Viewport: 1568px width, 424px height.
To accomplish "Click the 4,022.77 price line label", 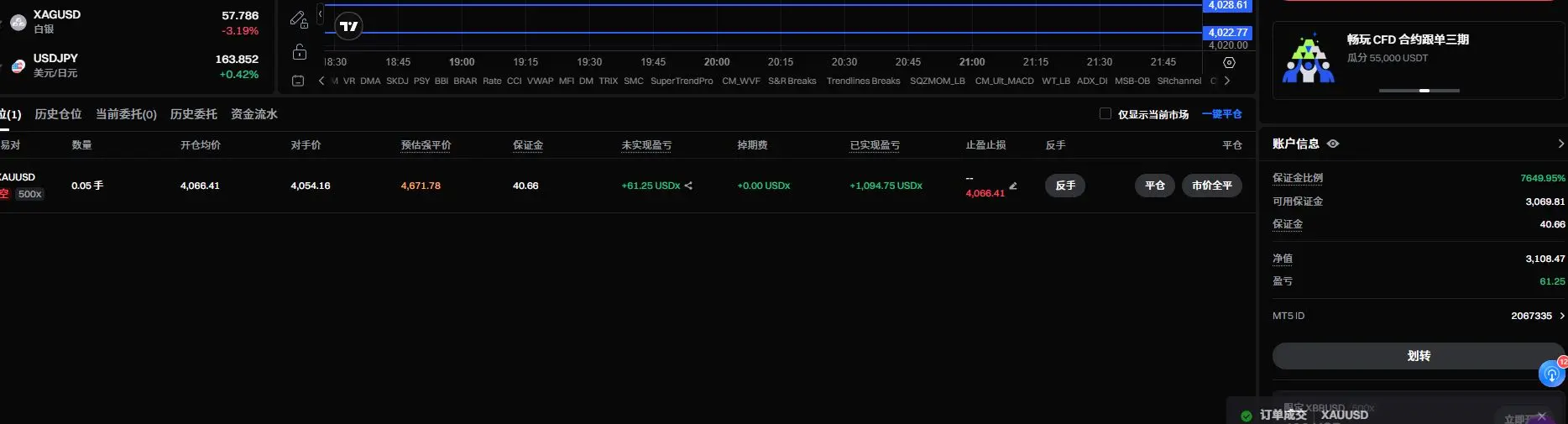I will coord(1228,33).
